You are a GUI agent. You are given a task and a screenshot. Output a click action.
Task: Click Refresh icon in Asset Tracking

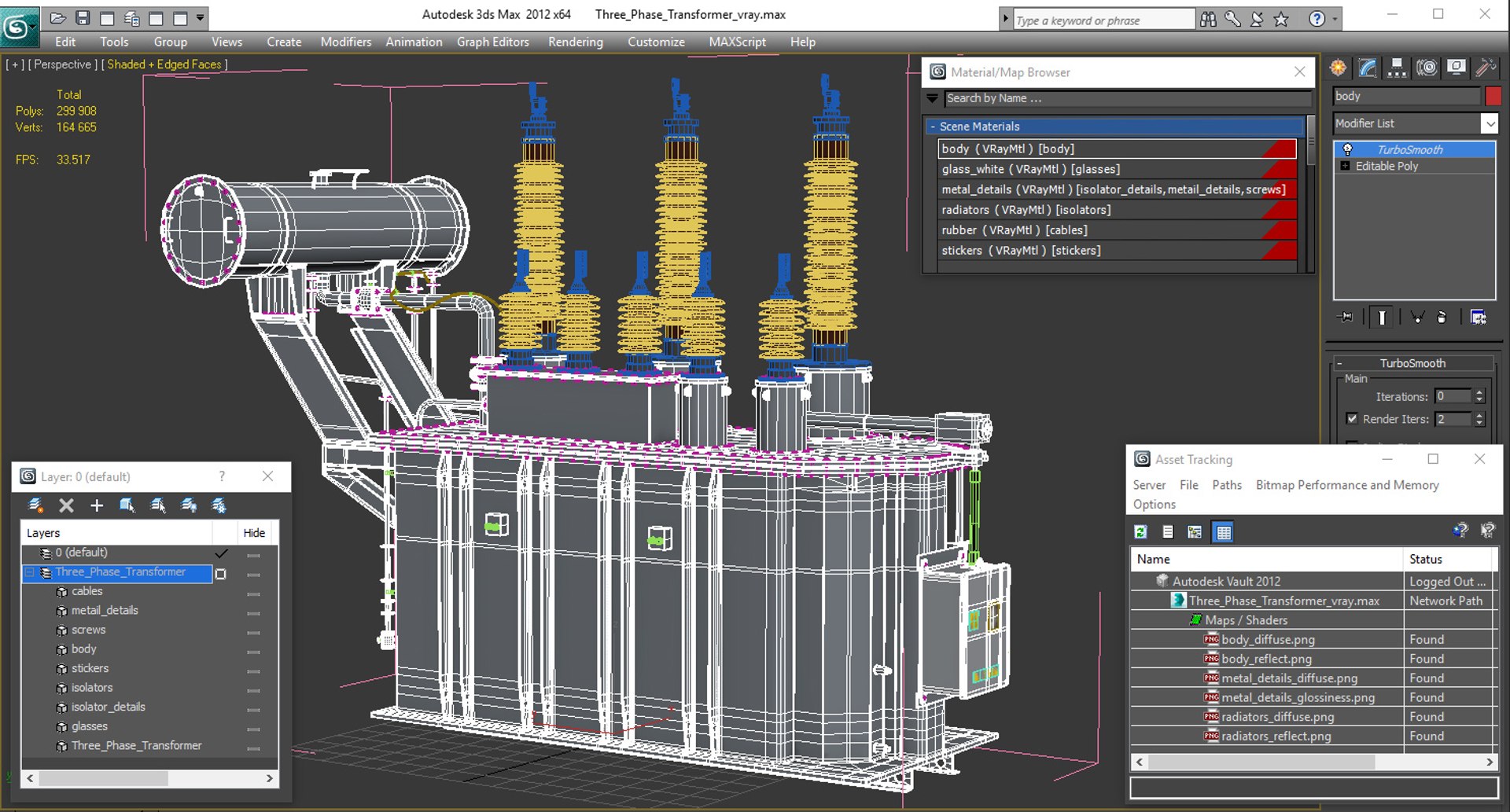tap(1140, 532)
